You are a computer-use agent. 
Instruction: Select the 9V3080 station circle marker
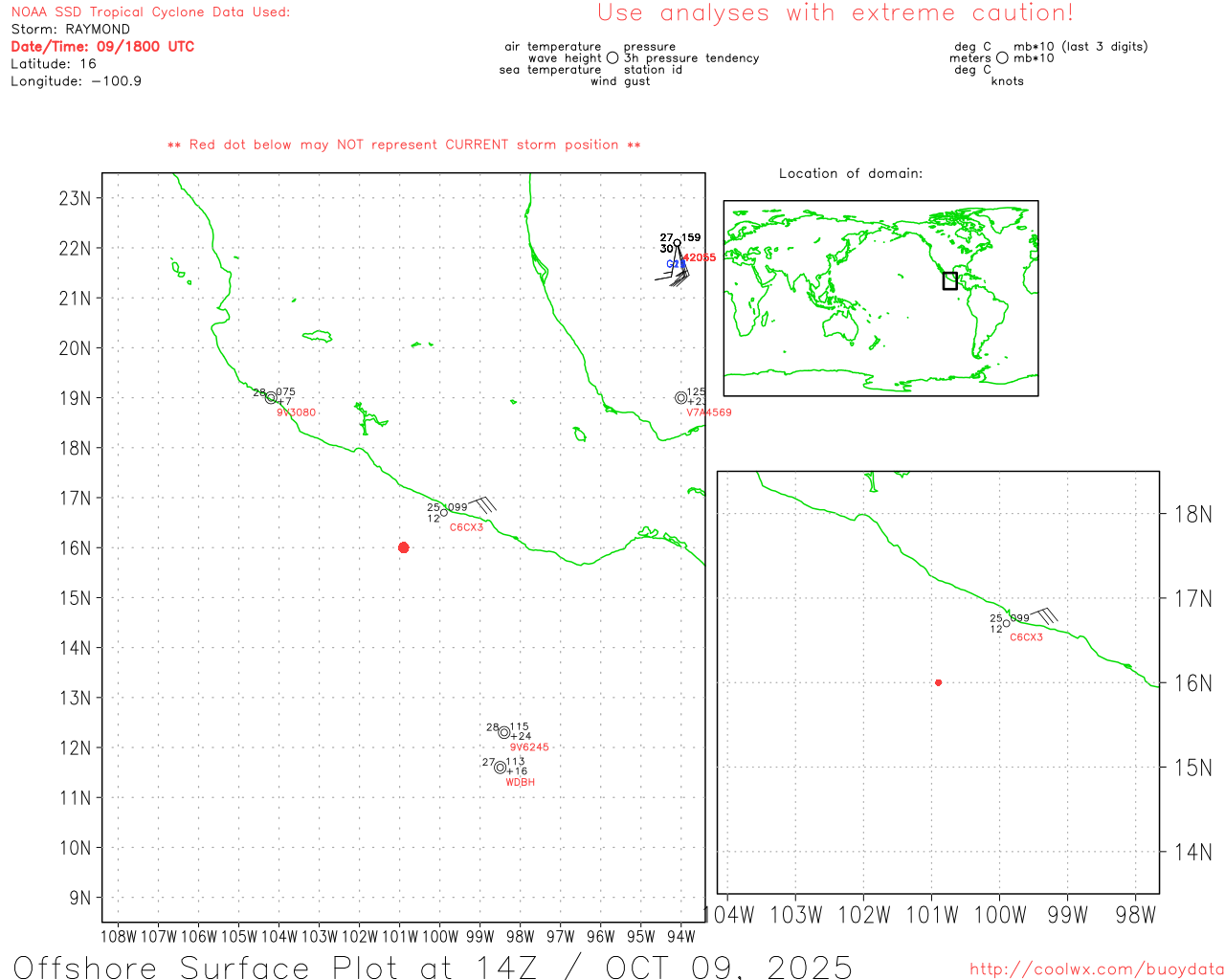coord(271,397)
